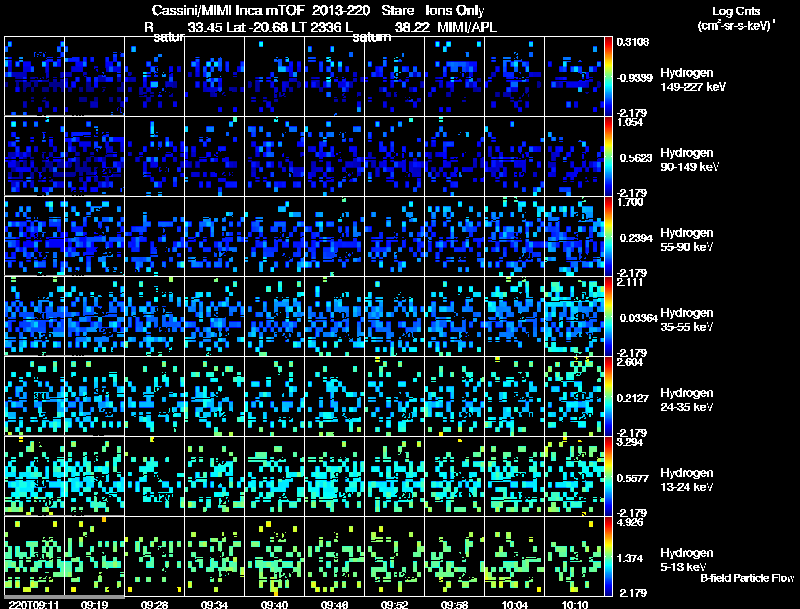Select the Hydrogen 55-90 keV panel at 09:34
This screenshot has width=800, height=609.
pos(214,236)
